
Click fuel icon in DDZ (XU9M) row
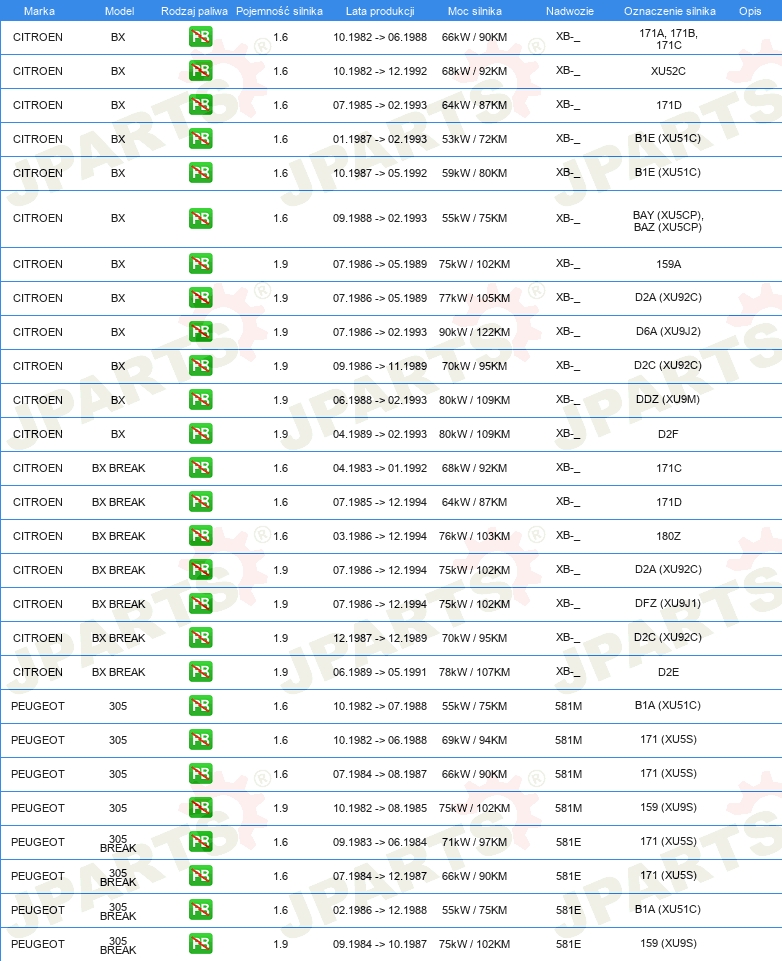(x=200, y=400)
